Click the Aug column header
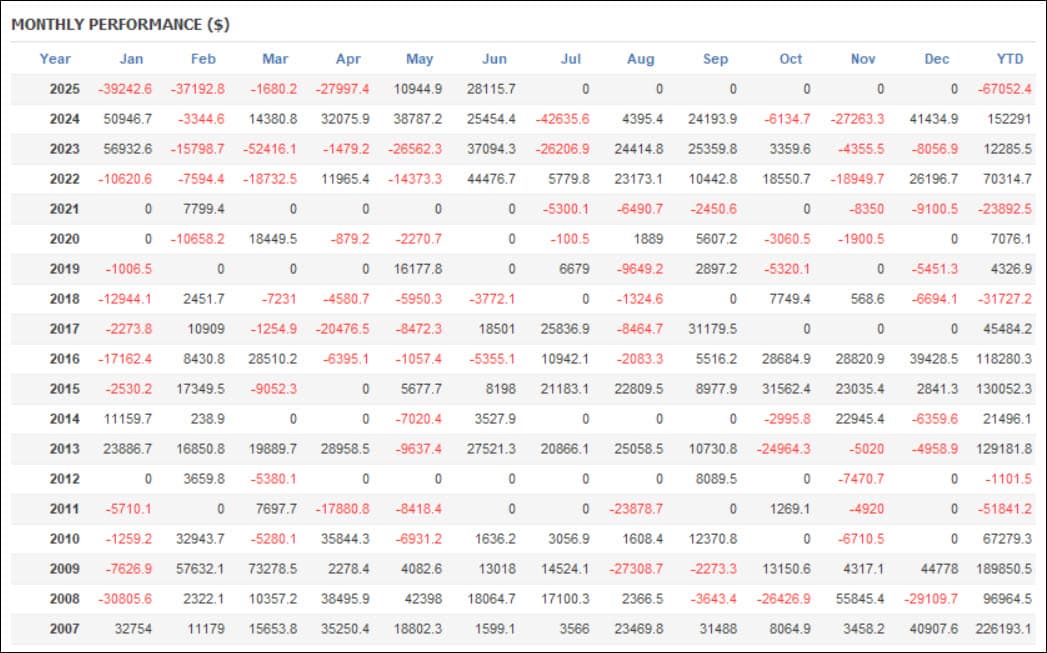This screenshot has height=653, width=1047. 640,59
